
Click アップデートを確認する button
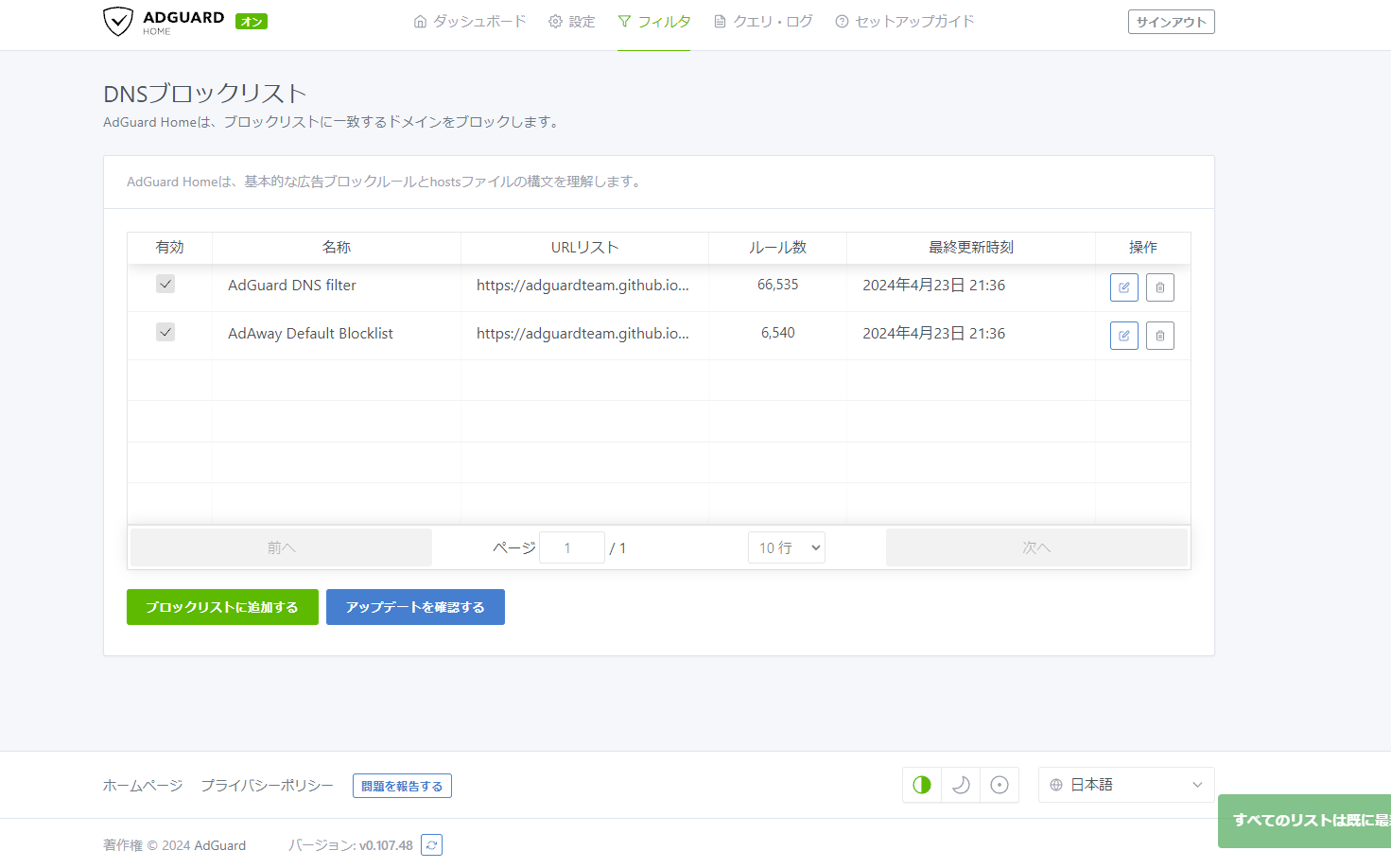415,607
